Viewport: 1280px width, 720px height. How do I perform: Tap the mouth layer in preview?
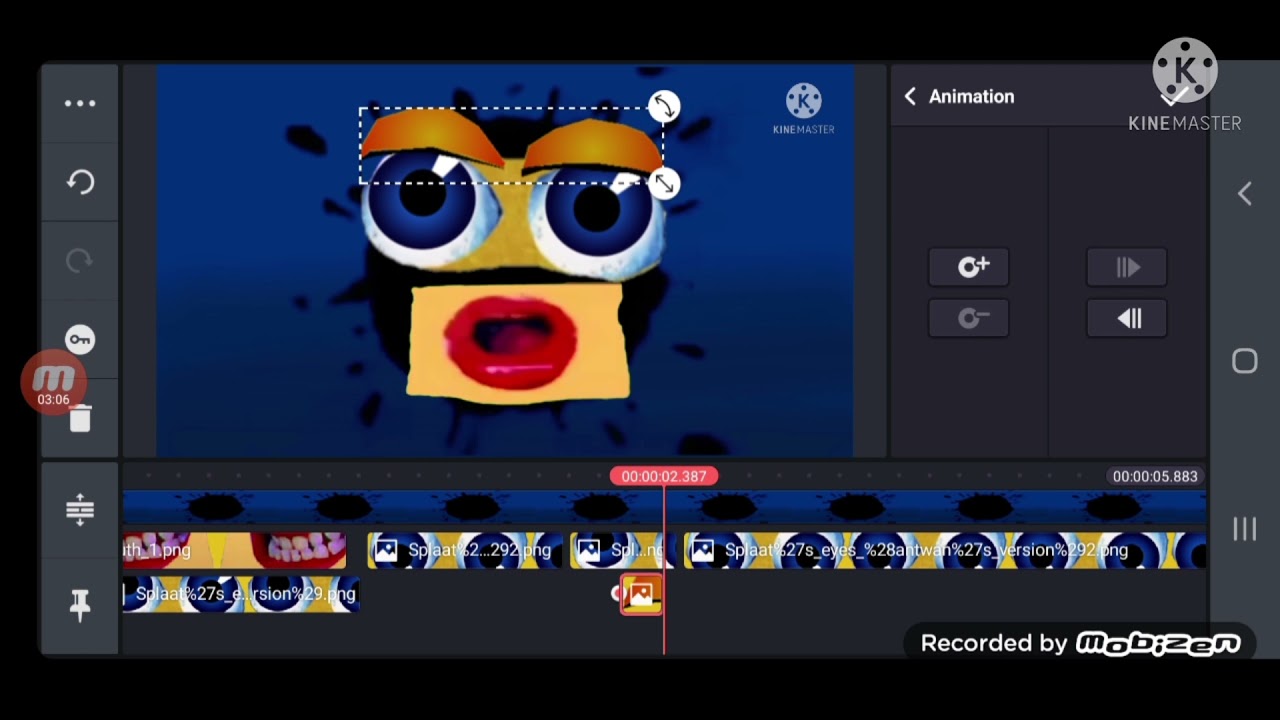coord(517,341)
